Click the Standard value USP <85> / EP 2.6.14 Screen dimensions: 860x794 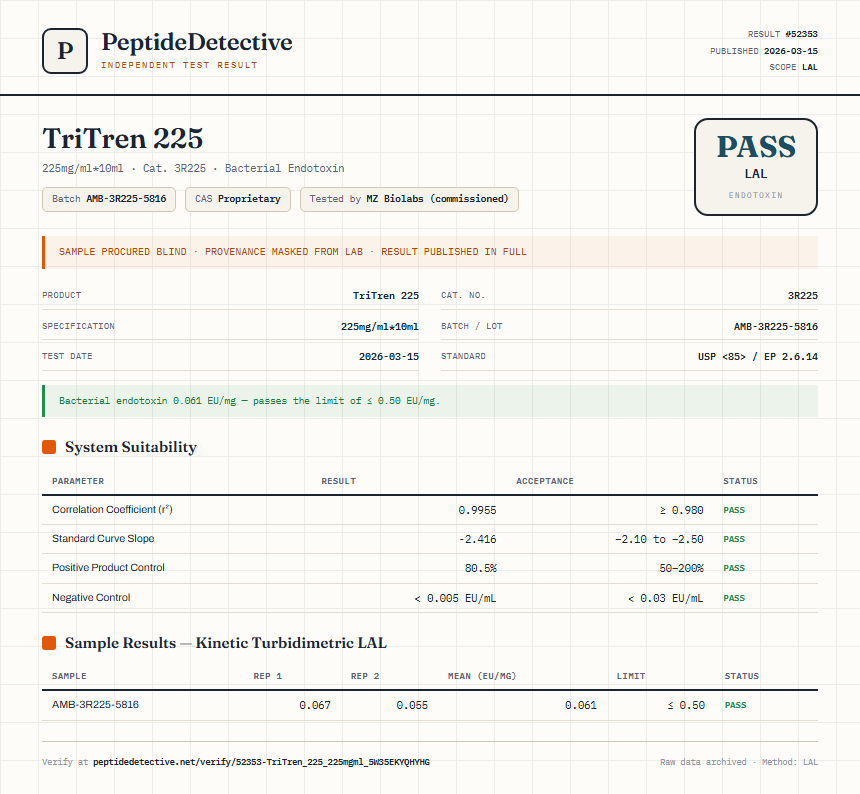tap(757, 356)
